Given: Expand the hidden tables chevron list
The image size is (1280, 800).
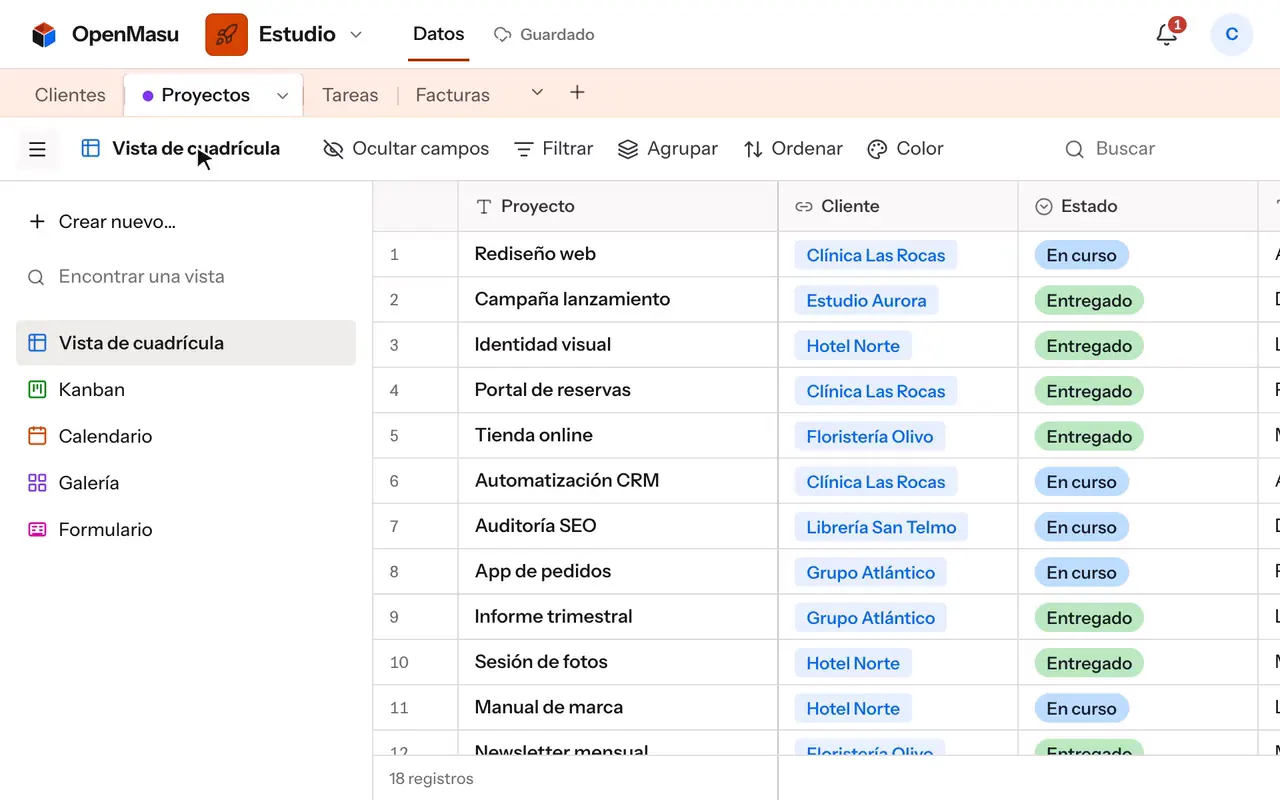Looking at the screenshot, I should (537, 93).
